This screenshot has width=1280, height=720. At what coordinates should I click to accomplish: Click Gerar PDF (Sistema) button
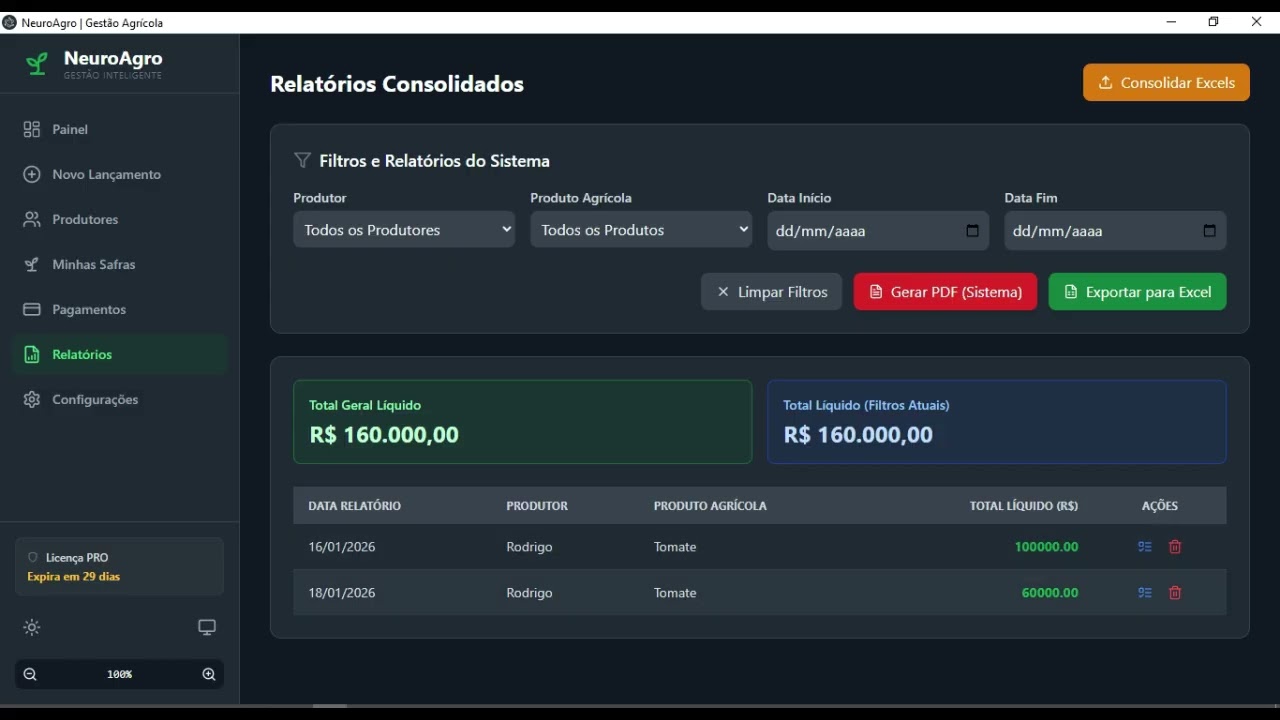point(945,292)
